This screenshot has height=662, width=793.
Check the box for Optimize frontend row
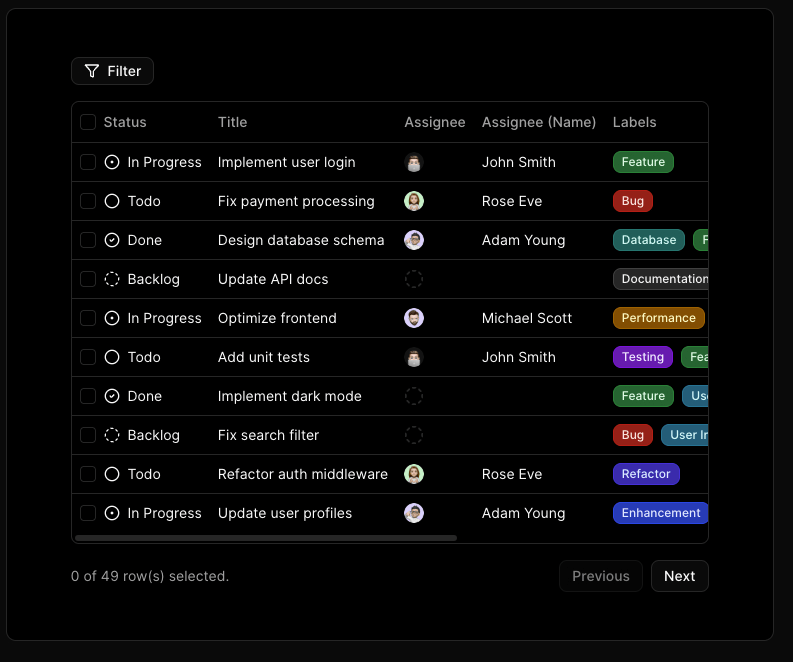(88, 318)
